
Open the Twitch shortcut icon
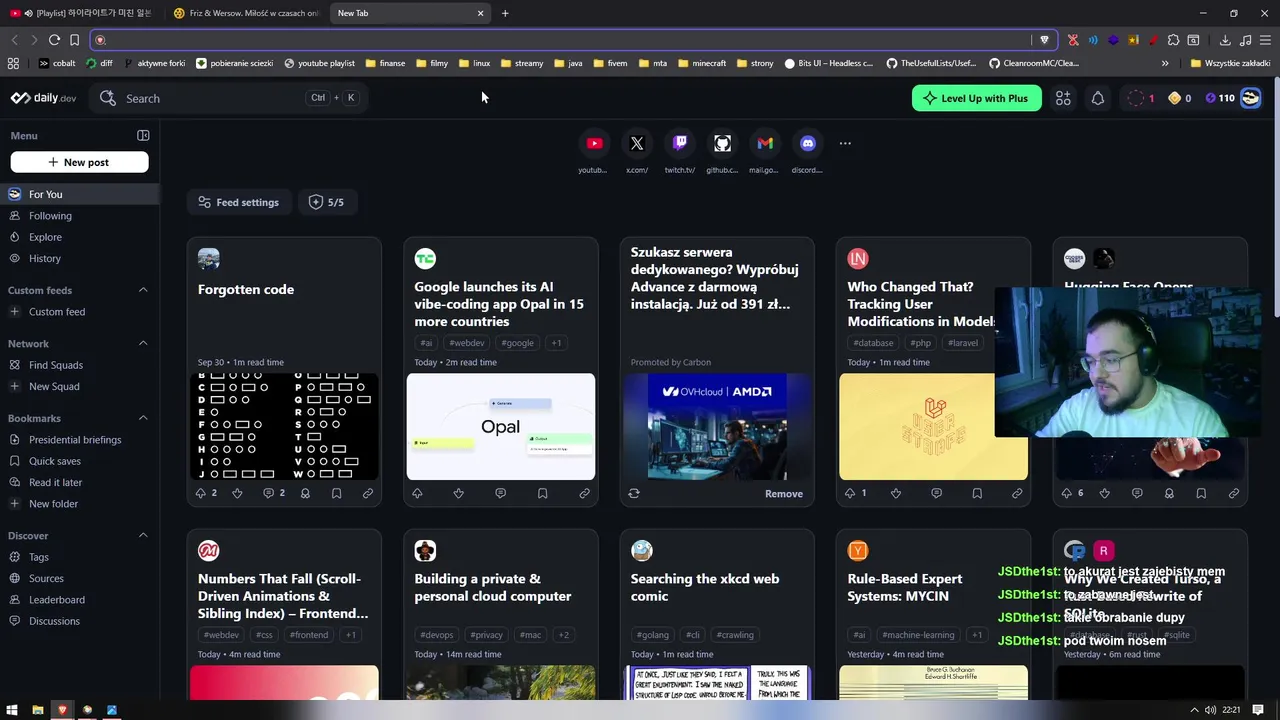pos(680,143)
